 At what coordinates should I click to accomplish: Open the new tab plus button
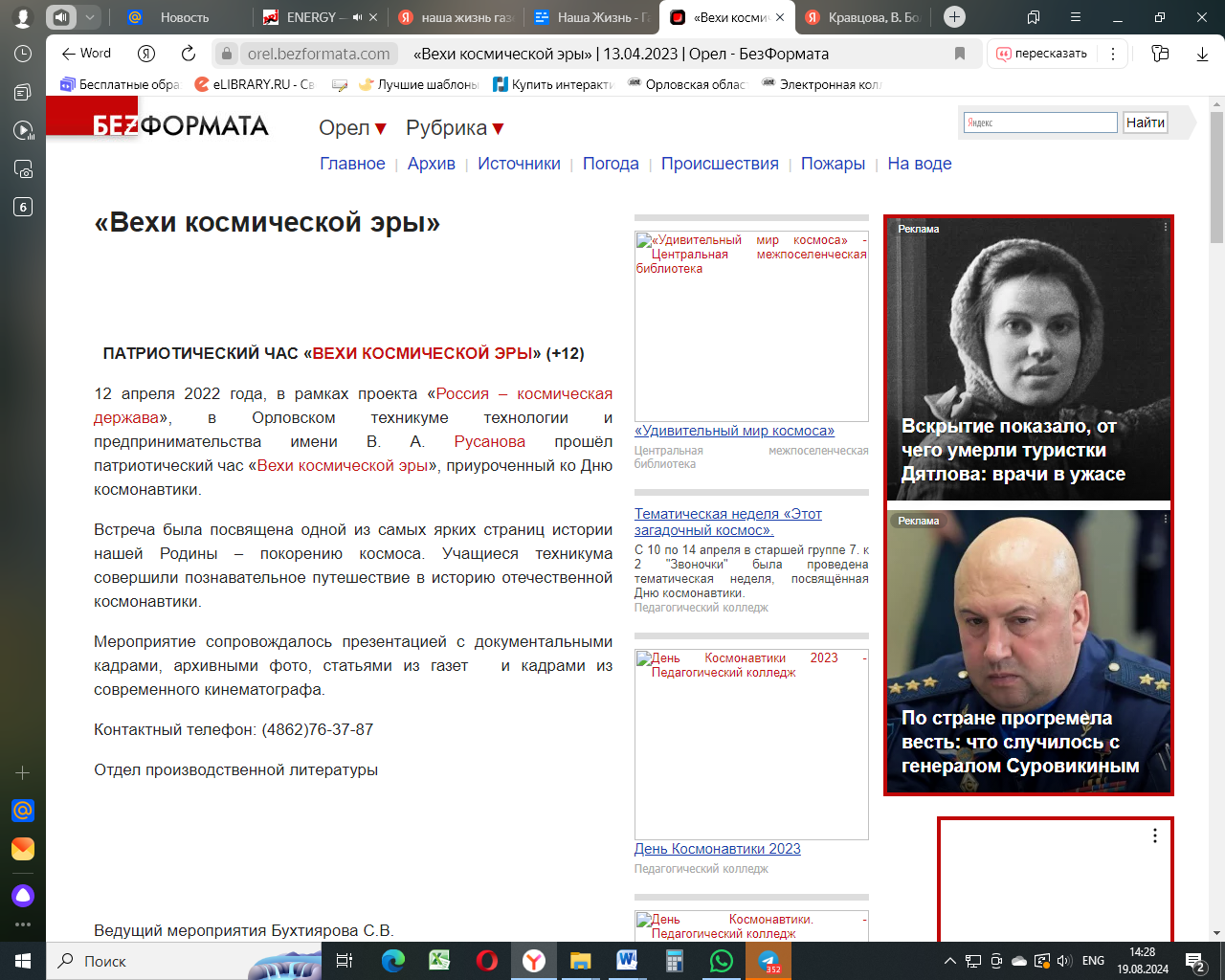pos(954,17)
